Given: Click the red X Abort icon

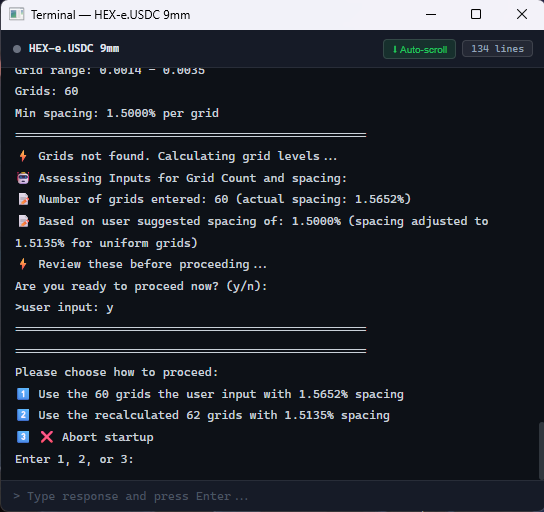Looking at the screenshot, I should click(46, 437).
